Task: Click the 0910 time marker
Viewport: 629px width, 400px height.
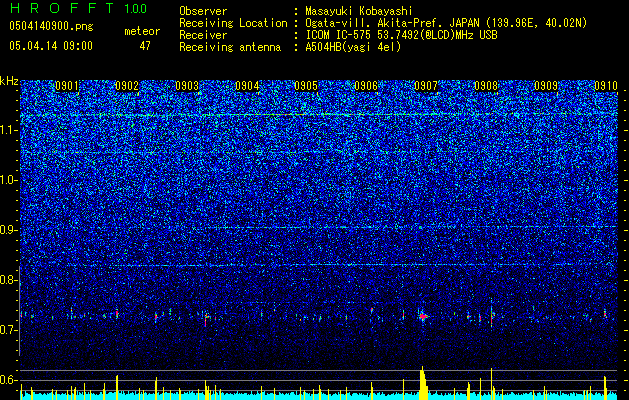Action: coord(606,86)
